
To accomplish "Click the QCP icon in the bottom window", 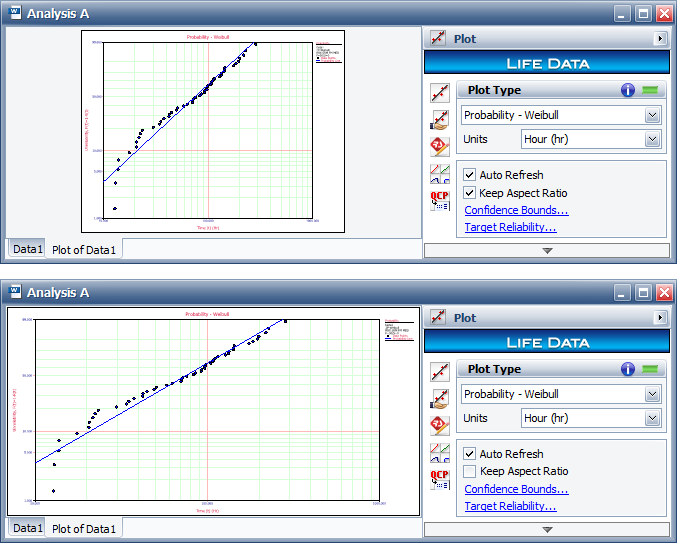I will tap(440, 479).
